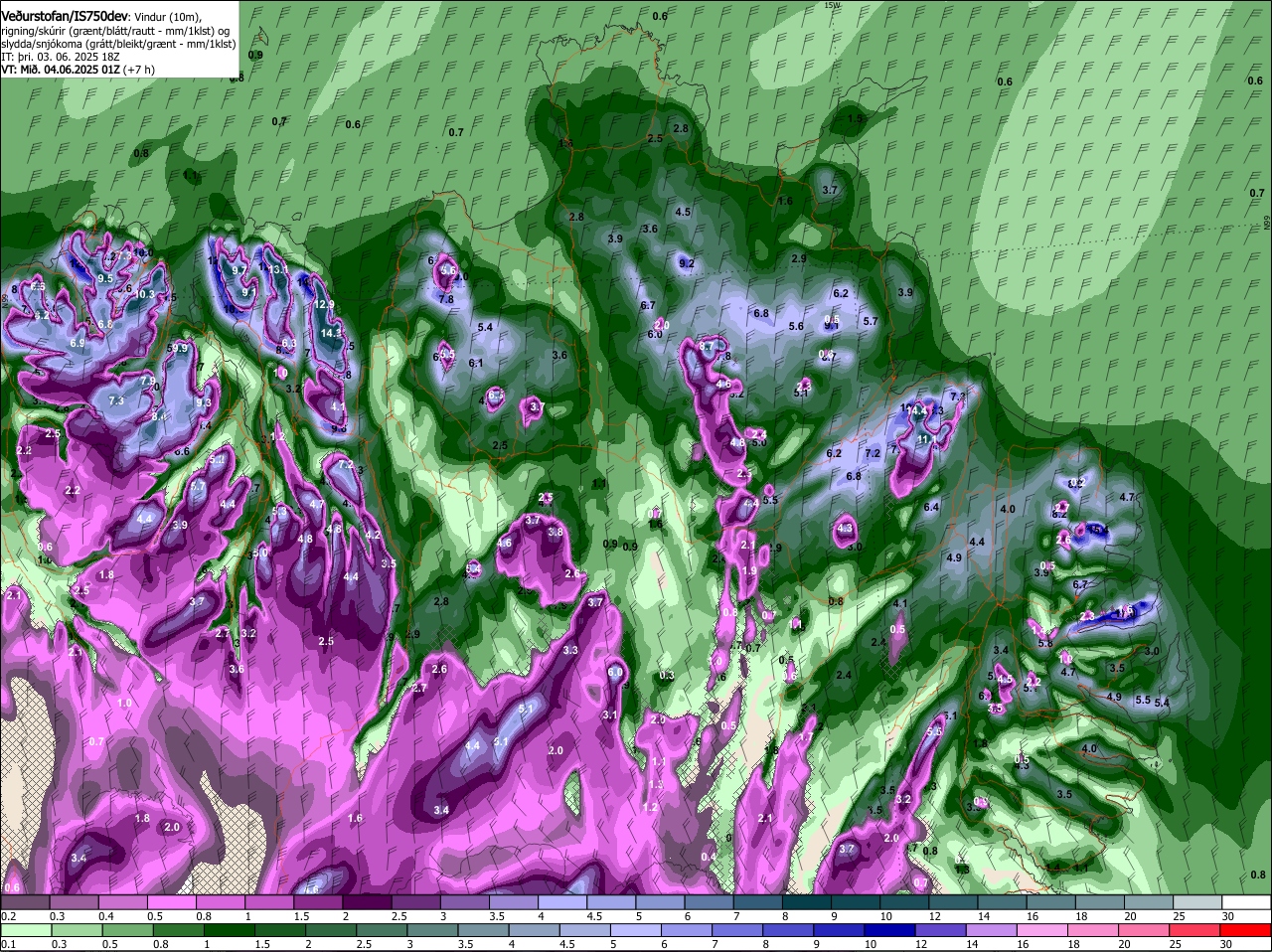Click the Veðurstofan/IS750dev title text
Image resolution: width=1272 pixels, height=952 pixels.
(65, 16)
